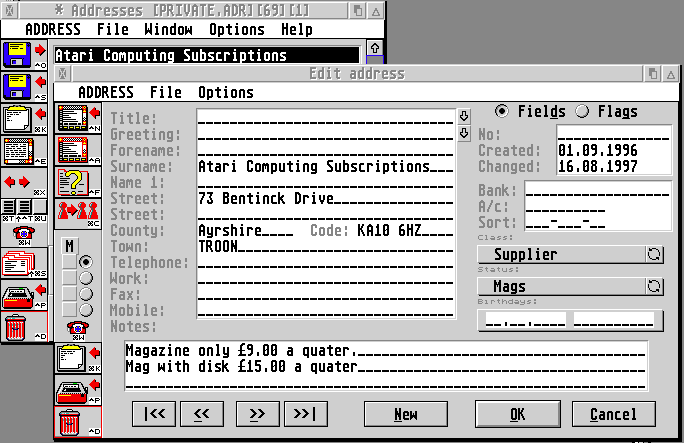The image size is (684, 443).
Task: Tick the checkbox beside the Fax row
Action: tap(70, 294)
